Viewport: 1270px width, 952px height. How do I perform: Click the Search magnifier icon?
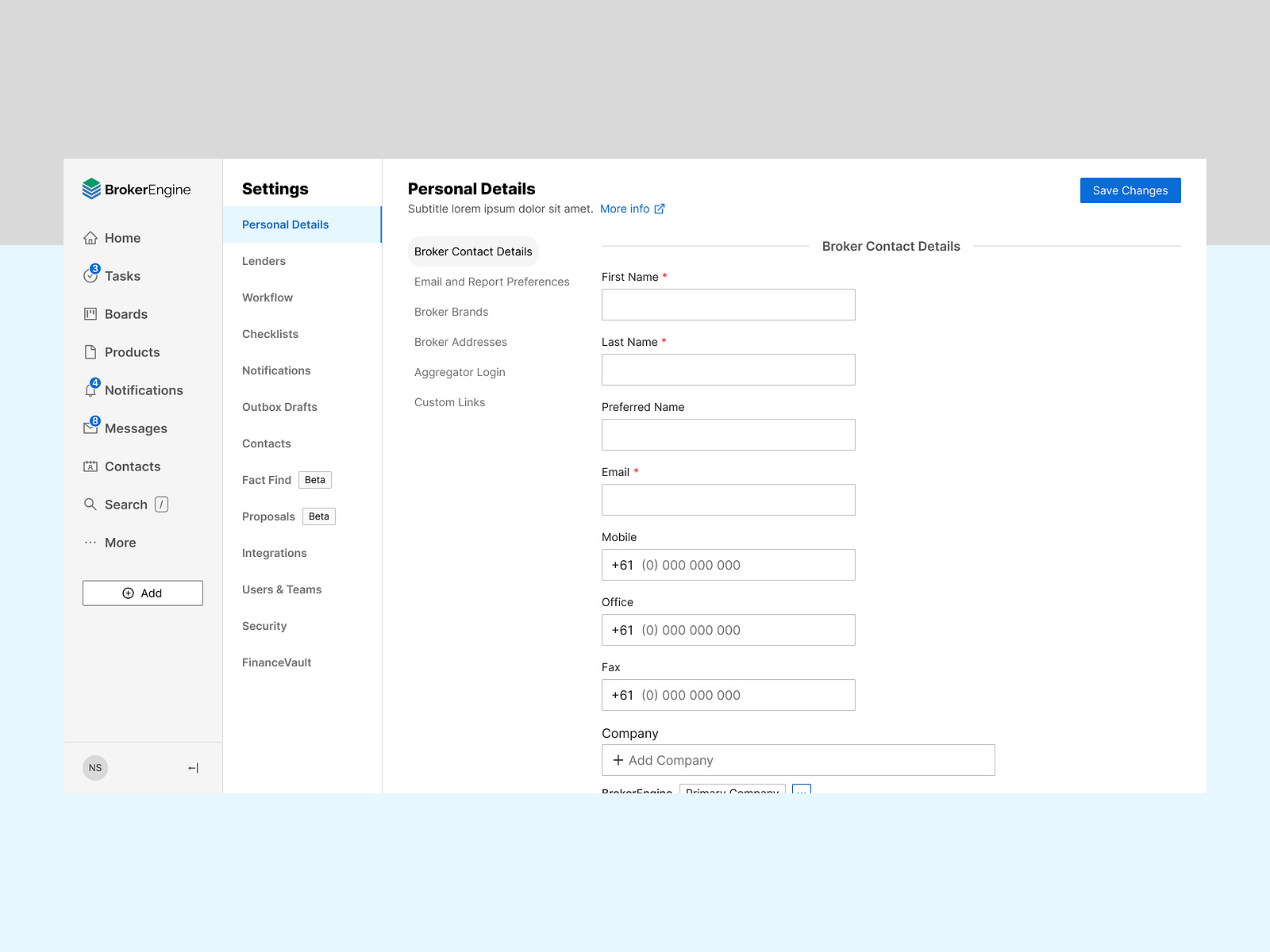90,504
